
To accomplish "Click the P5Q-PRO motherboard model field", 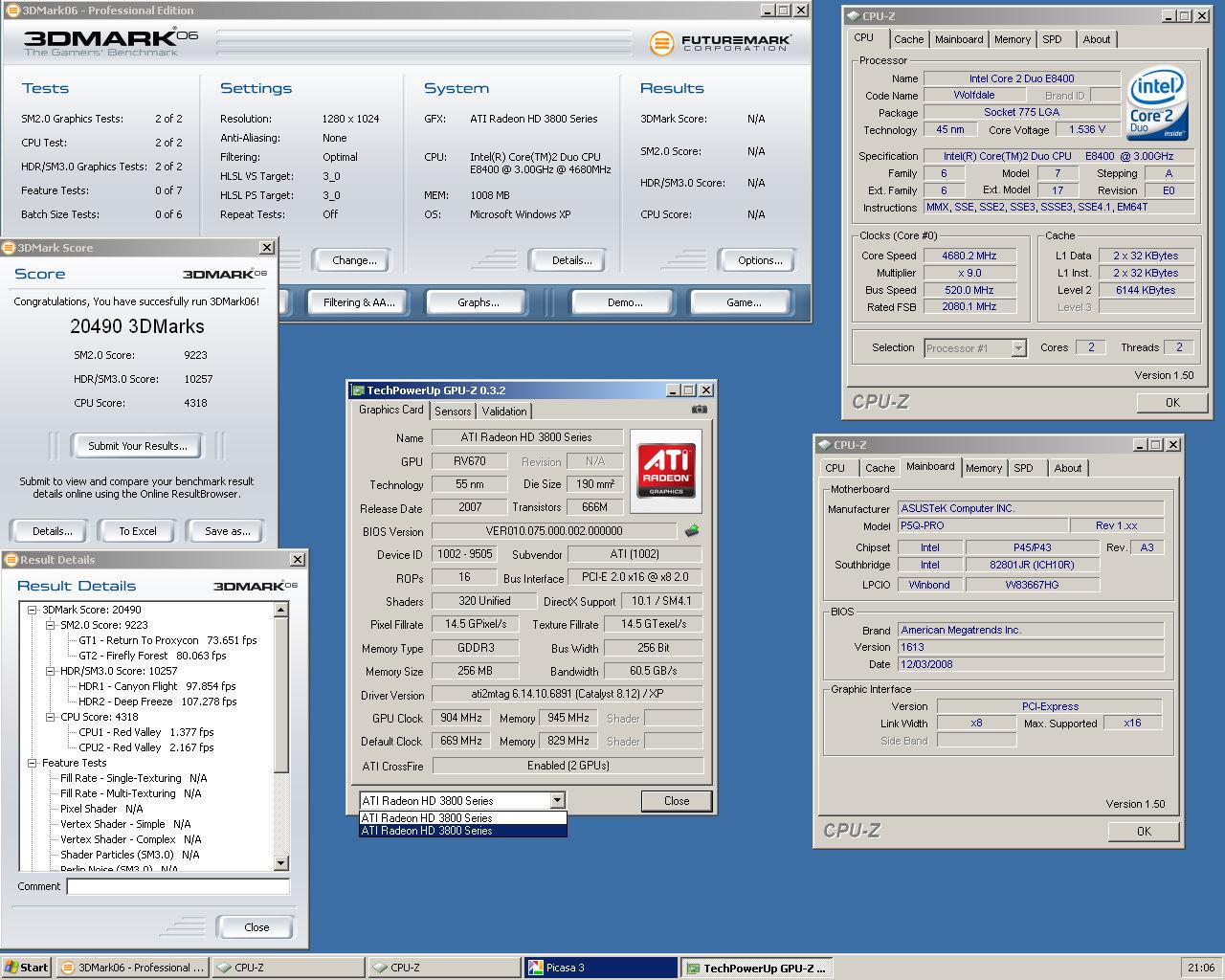I will click(983, 525).
